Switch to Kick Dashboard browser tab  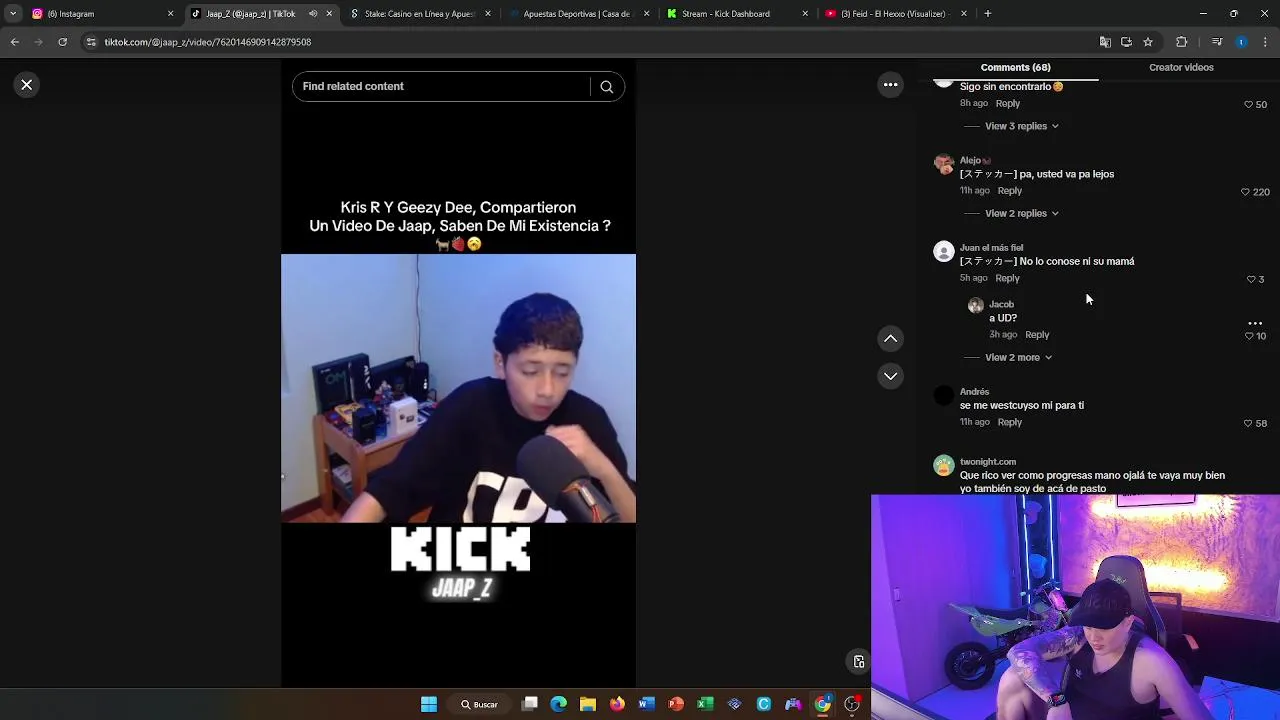tap(737, 14)
